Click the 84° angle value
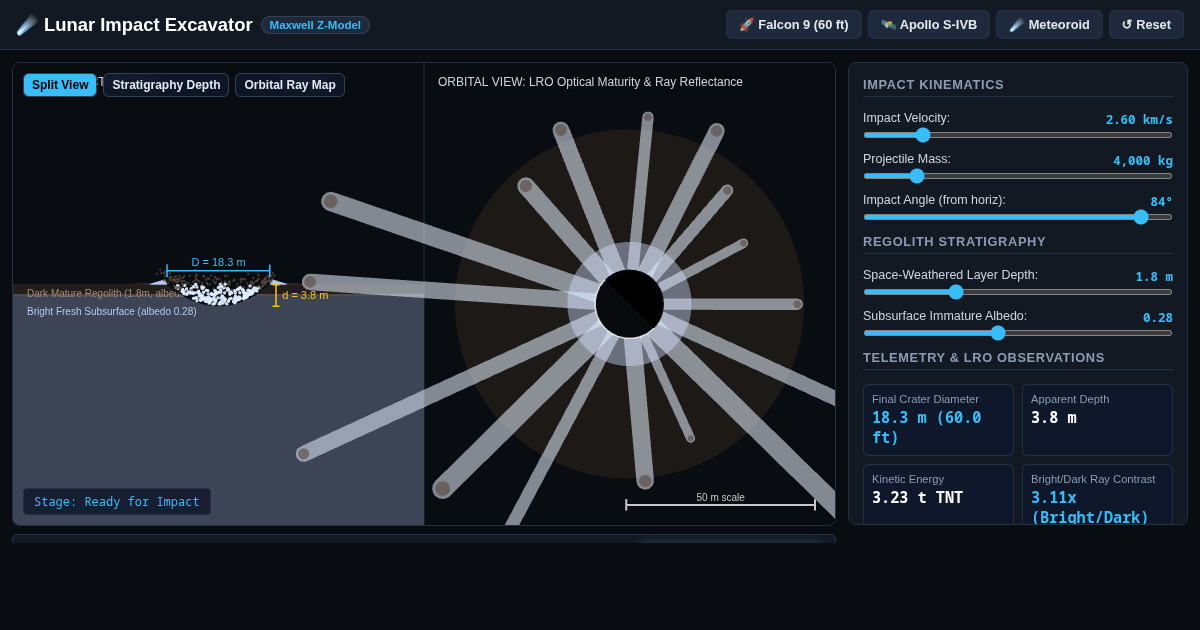1200x630 pixels. (1161, 202)
